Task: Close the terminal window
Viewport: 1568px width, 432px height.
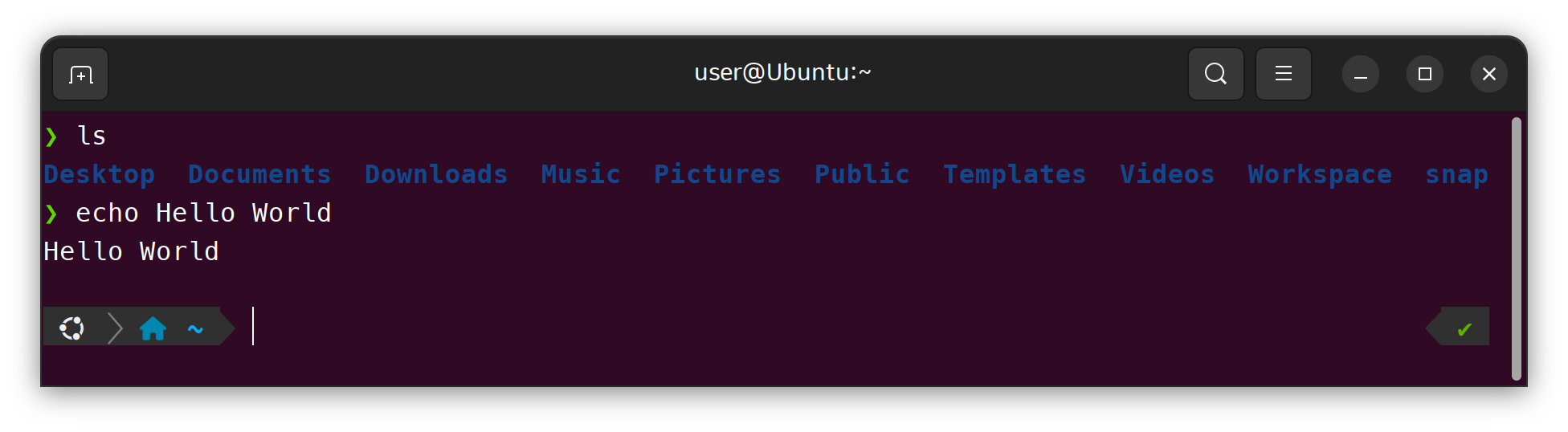Action: point(1488,75)
